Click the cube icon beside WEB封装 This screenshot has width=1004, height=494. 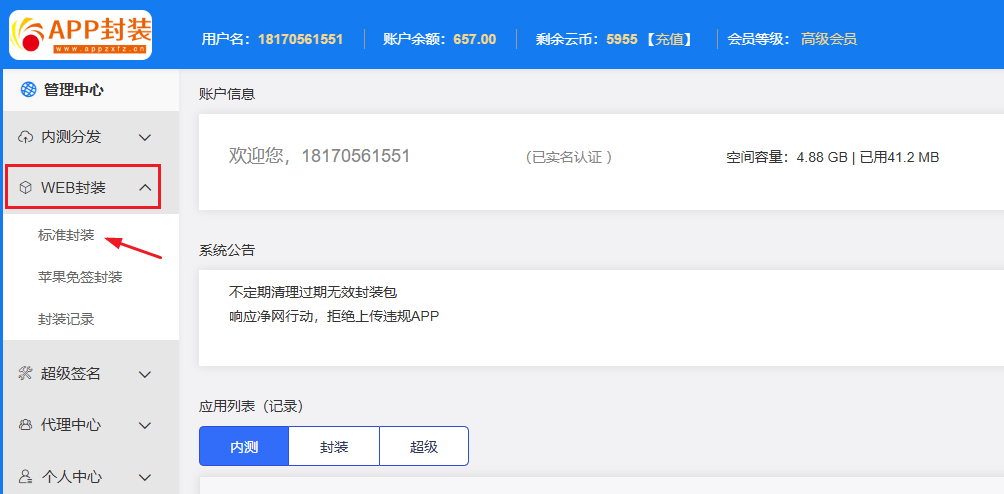(x=26, y=188)
